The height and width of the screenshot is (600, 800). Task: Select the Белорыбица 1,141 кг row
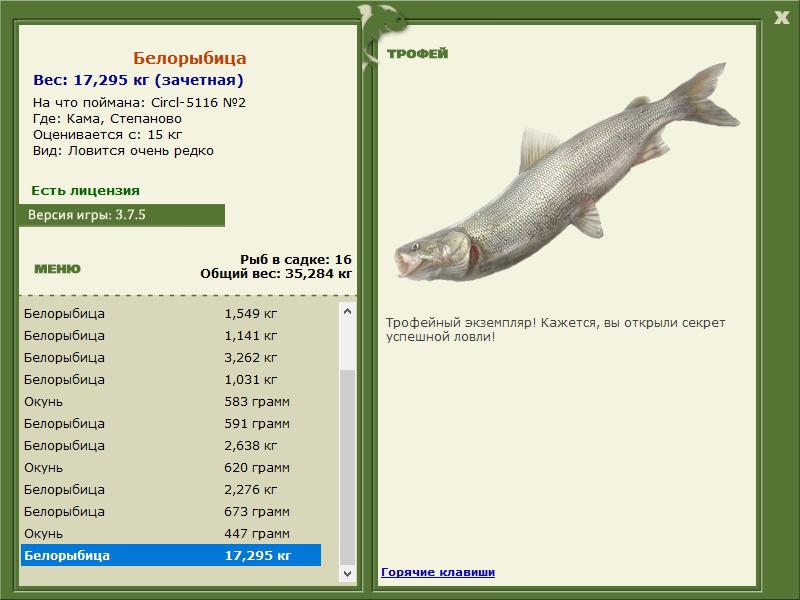tap(171, 335)
